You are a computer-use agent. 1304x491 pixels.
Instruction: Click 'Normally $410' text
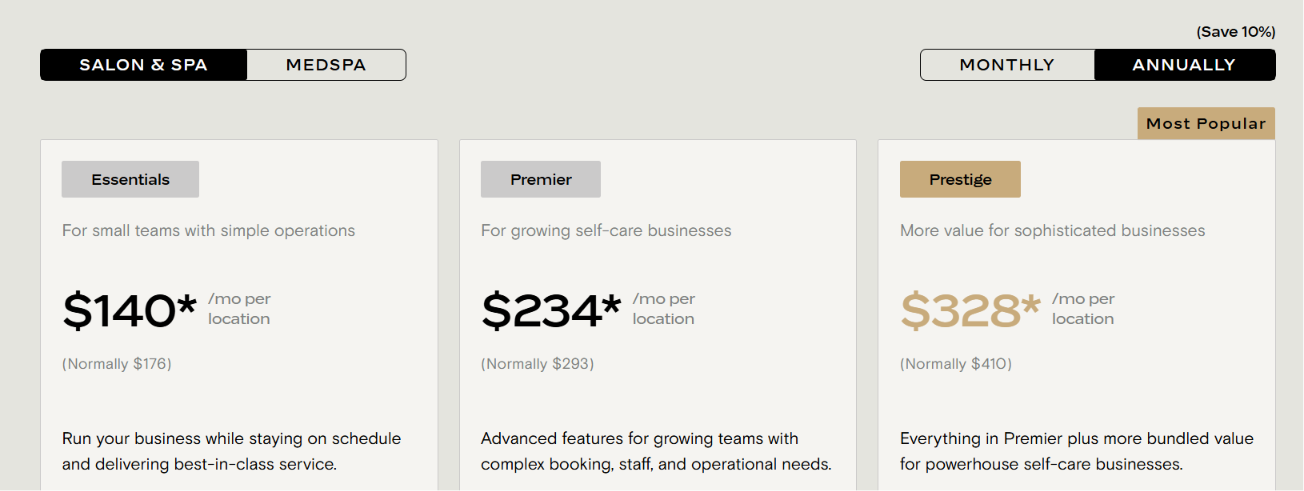(956, 364)
